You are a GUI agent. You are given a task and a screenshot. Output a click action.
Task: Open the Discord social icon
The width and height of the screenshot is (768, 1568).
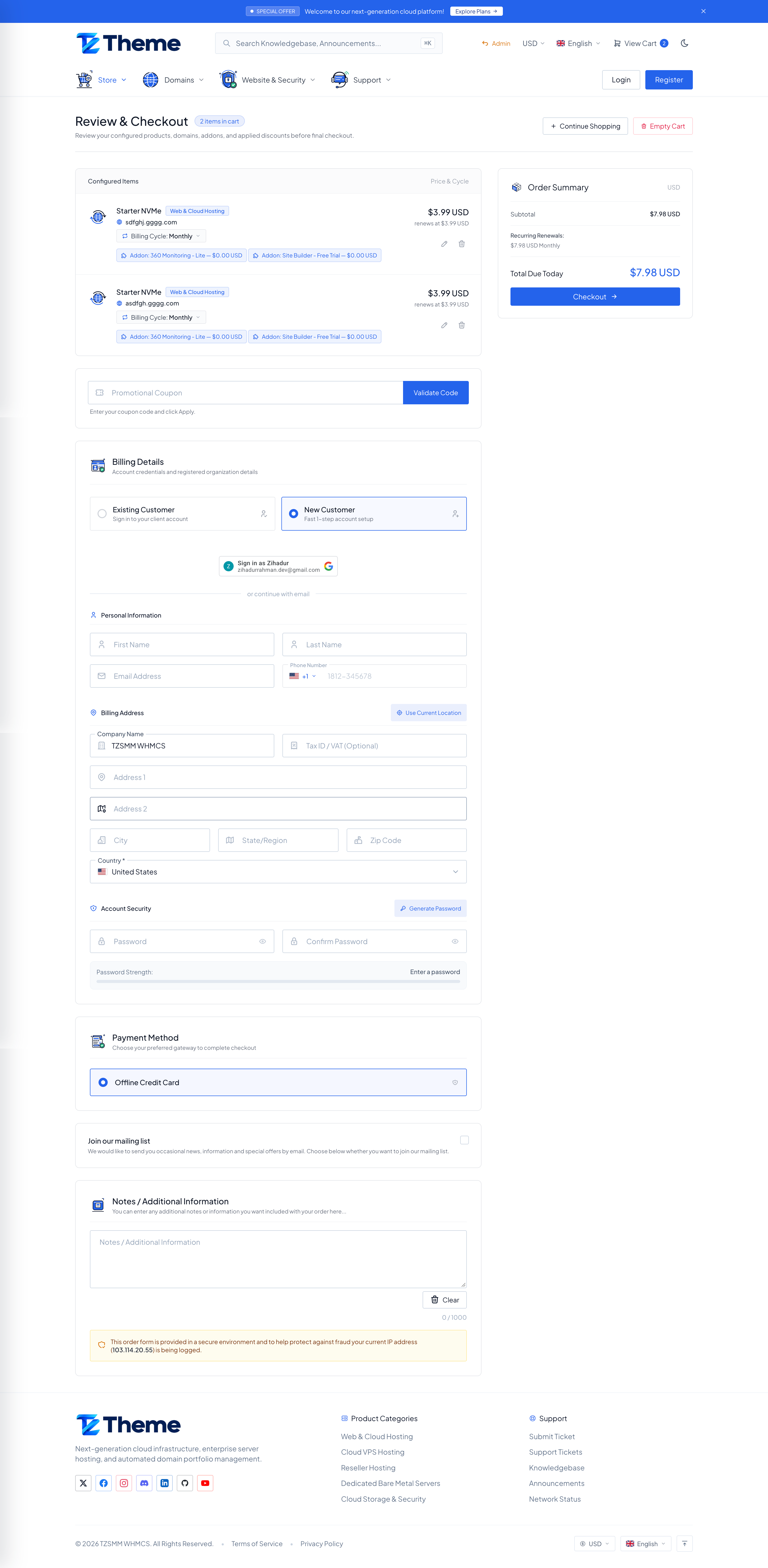144,1483
